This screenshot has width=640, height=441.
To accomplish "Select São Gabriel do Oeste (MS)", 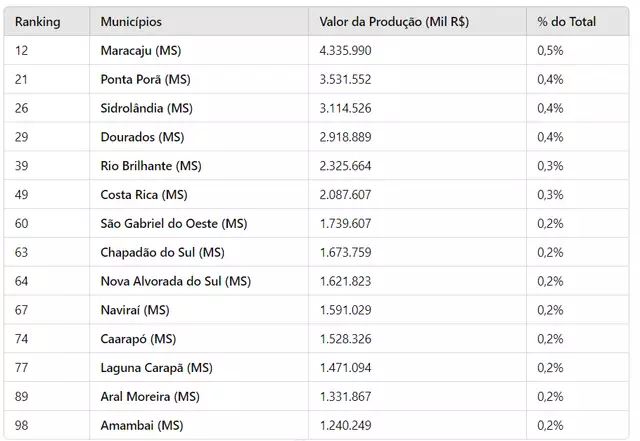I will [174, 223].
